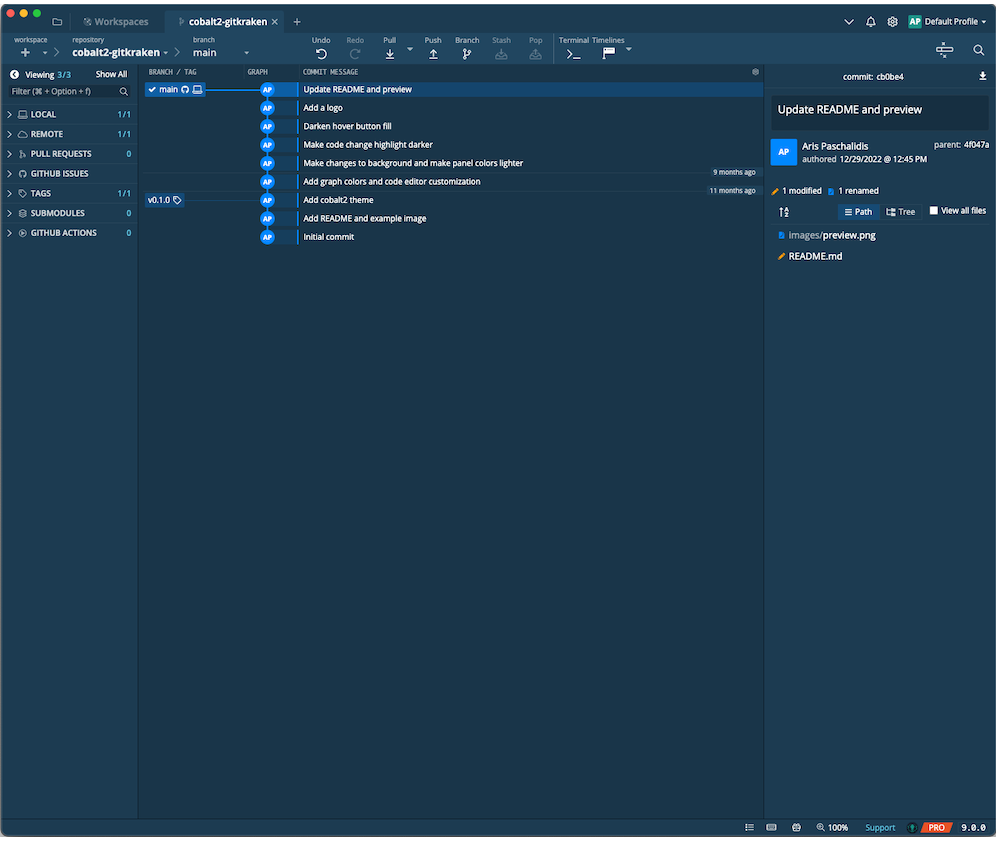
Task: Open Timelines dropdown arrow
Action: [x=630, y=50]
